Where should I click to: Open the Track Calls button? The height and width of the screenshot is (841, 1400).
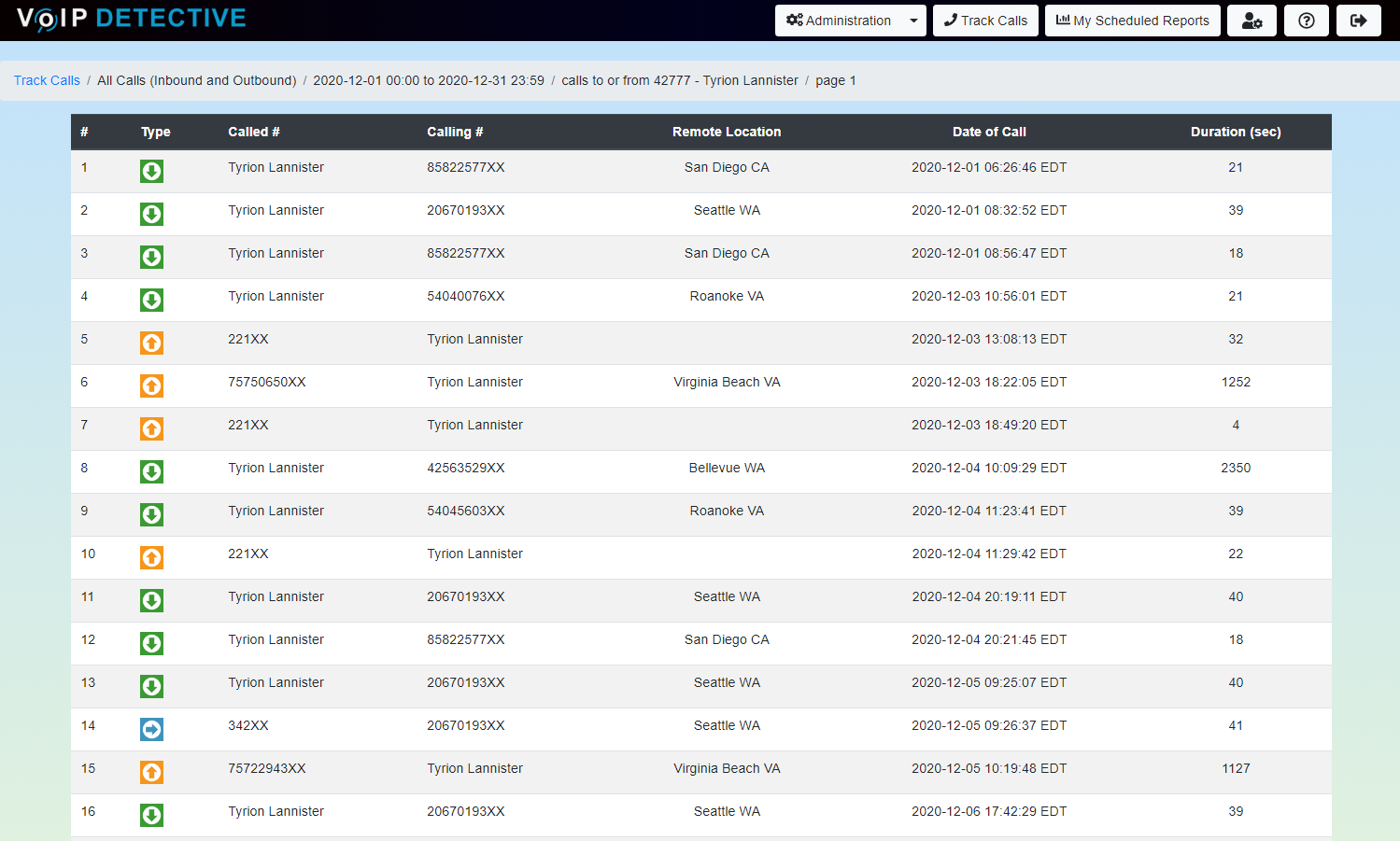pyautogui.click(x=985, y=21)
